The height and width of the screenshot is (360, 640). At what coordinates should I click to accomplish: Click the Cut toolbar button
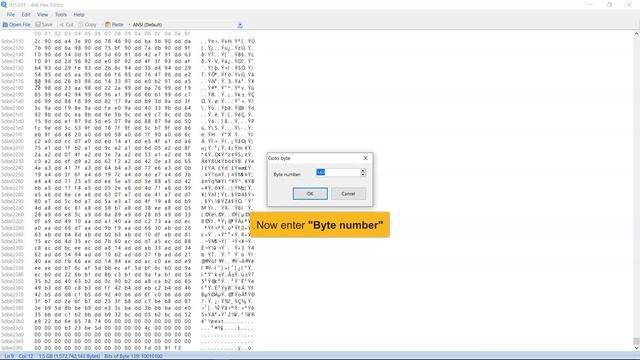pyautogui.click(x=67, y=24)
